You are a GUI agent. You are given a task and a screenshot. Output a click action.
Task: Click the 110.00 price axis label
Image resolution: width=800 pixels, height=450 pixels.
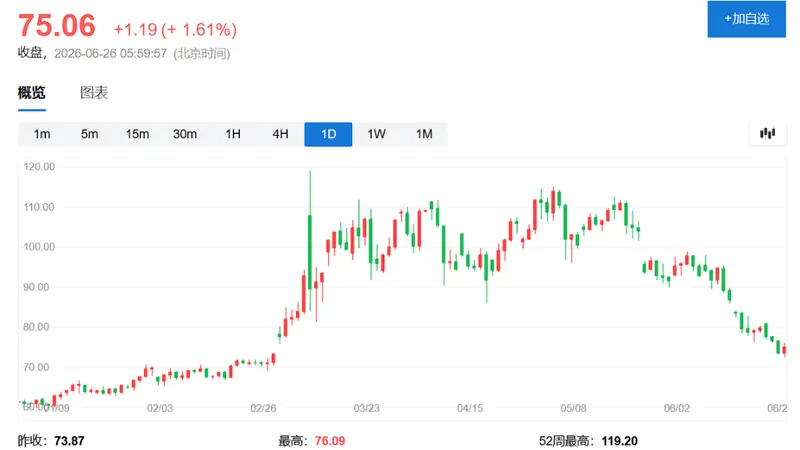click(39, 207)
